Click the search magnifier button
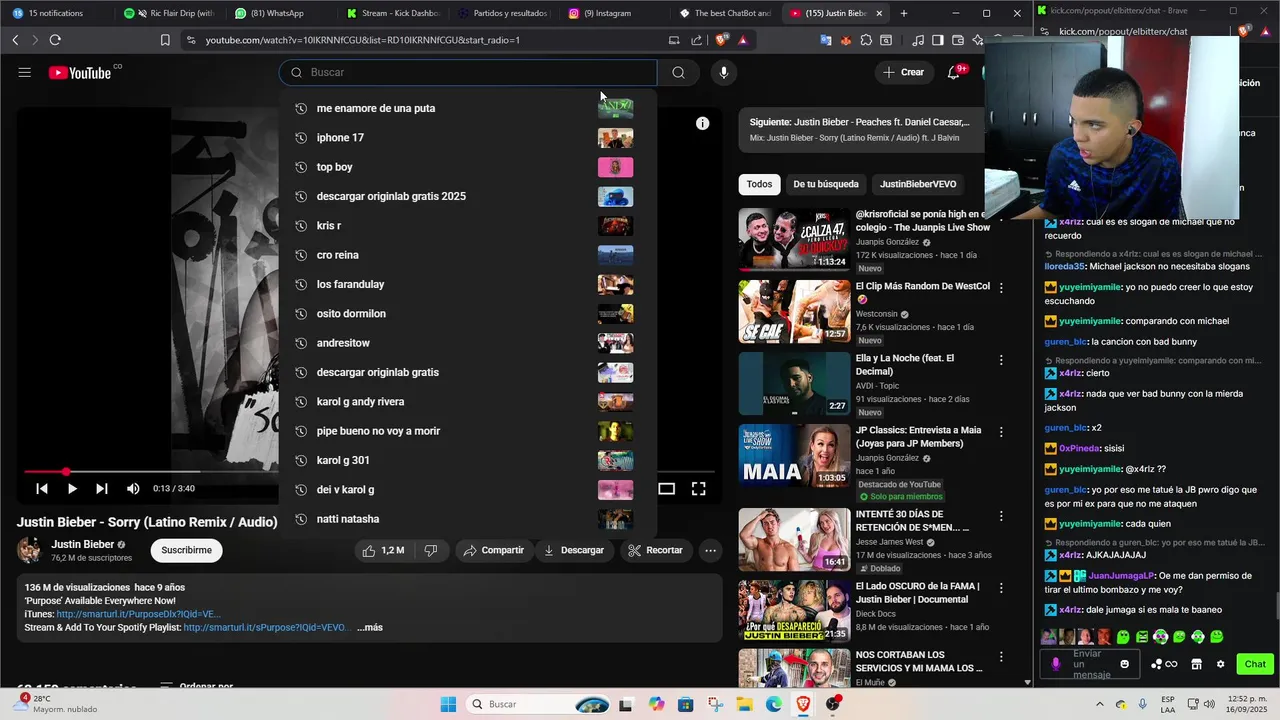Screen dimensions: 1280x720 point(678,72)
